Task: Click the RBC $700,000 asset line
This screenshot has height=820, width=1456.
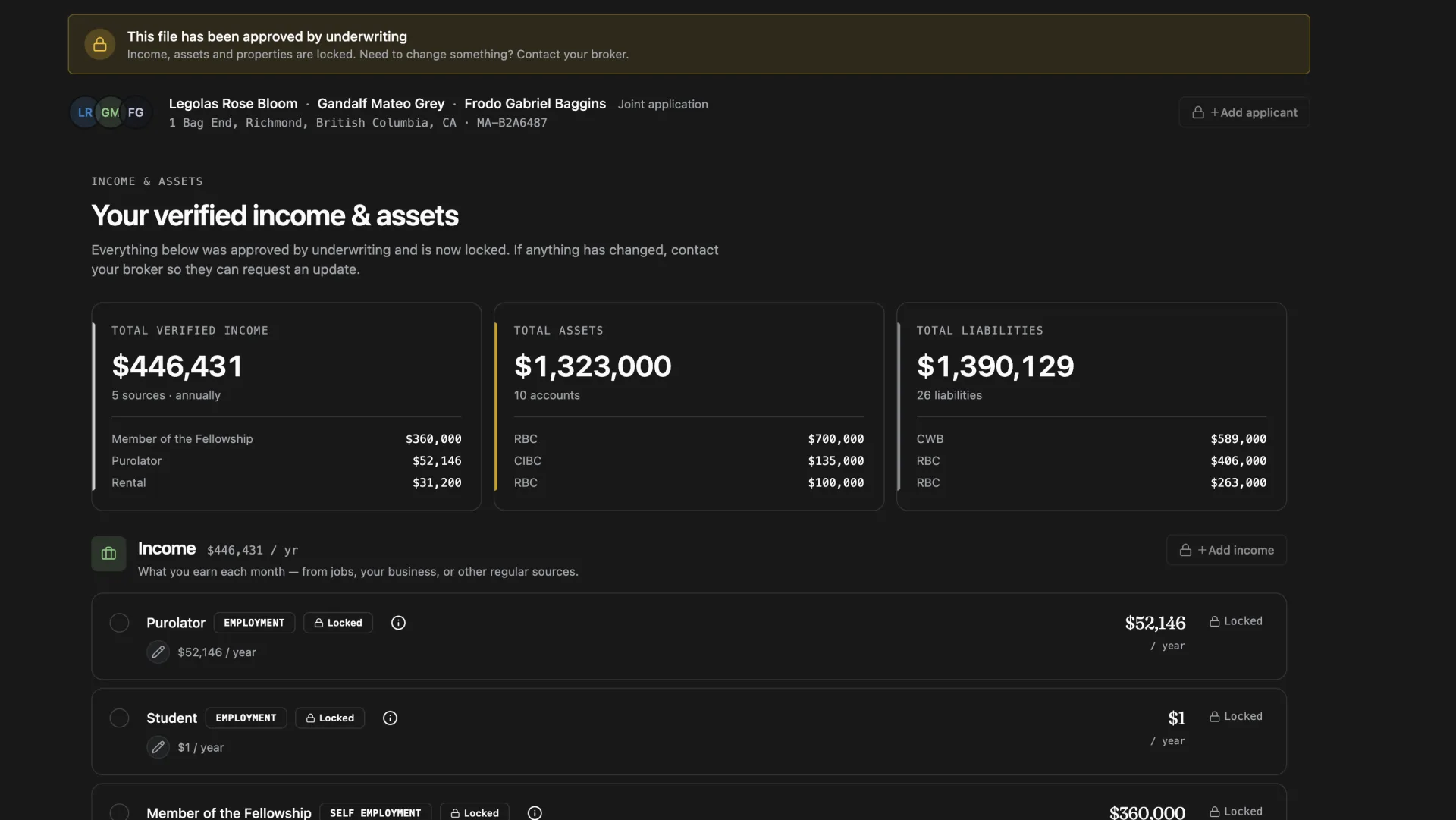Action: [x=689, y=439]
